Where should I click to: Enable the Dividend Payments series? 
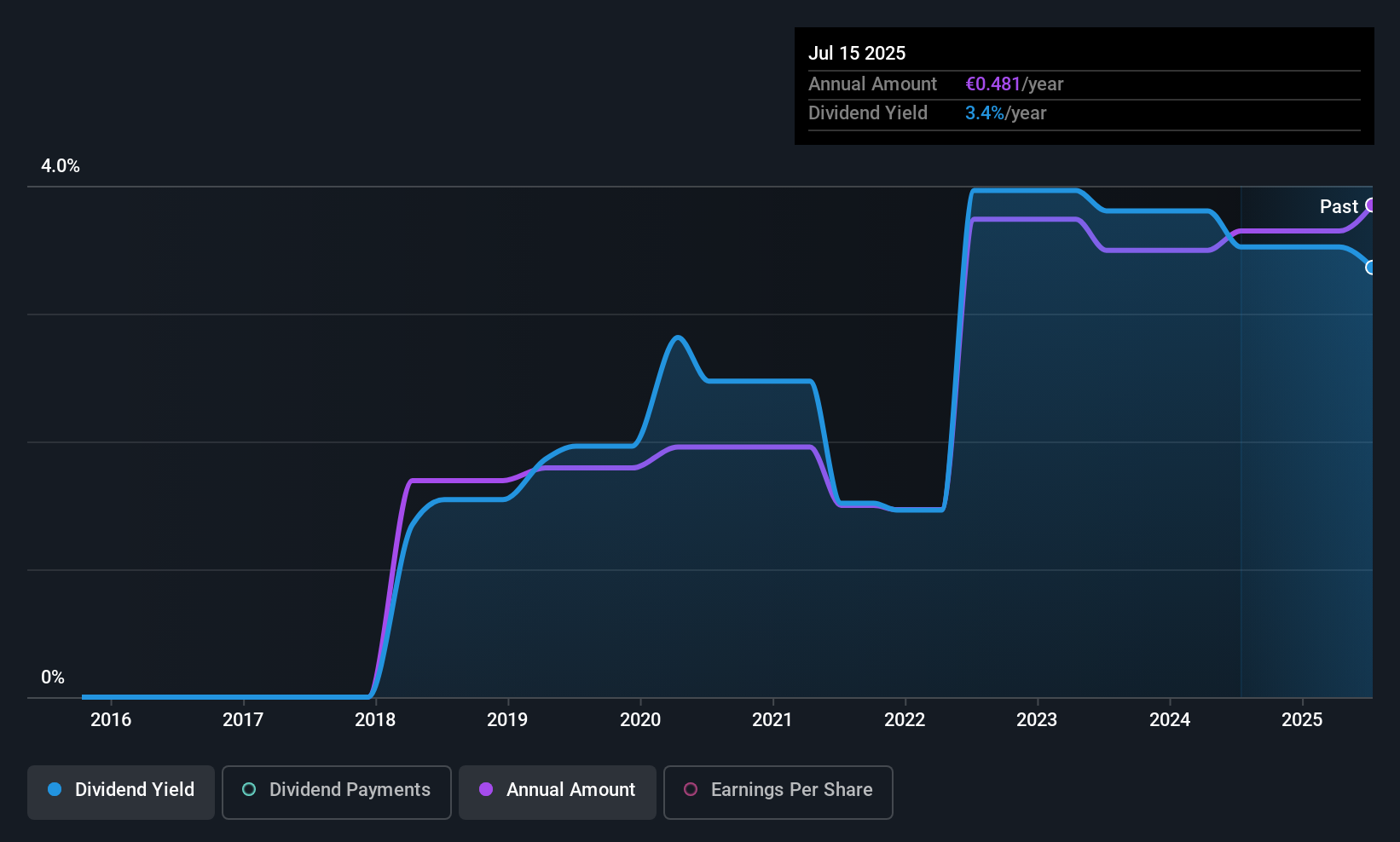[x=337, y=792]
